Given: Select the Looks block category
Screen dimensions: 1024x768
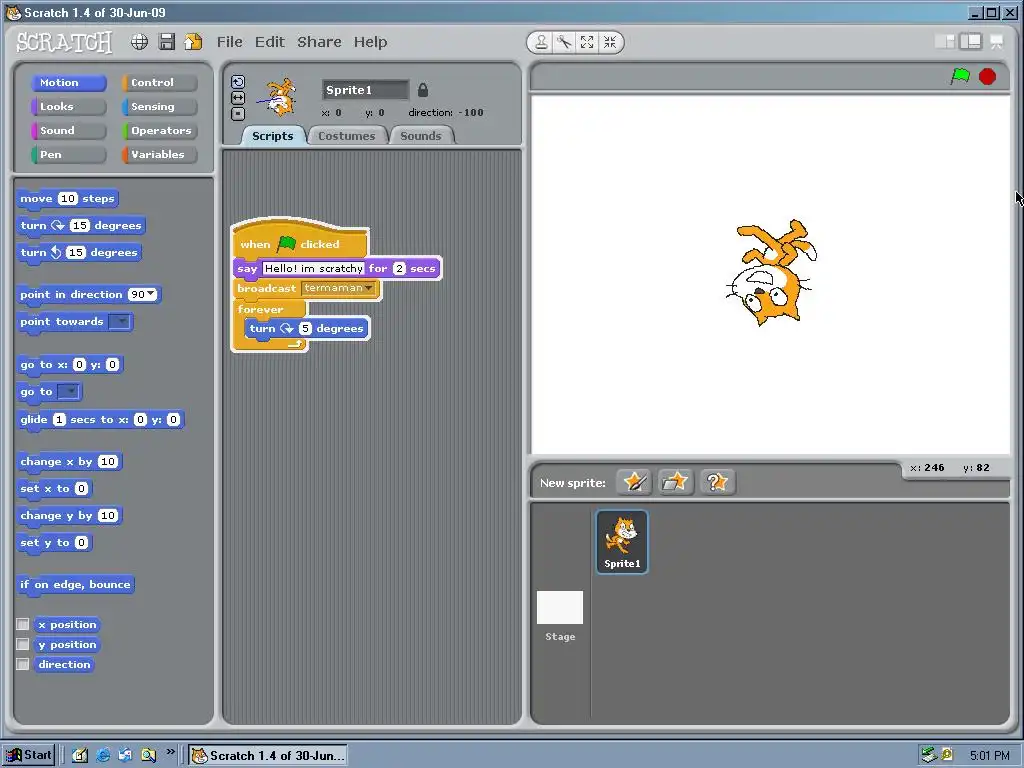Looking at the screenshot, I should (68, 106).
